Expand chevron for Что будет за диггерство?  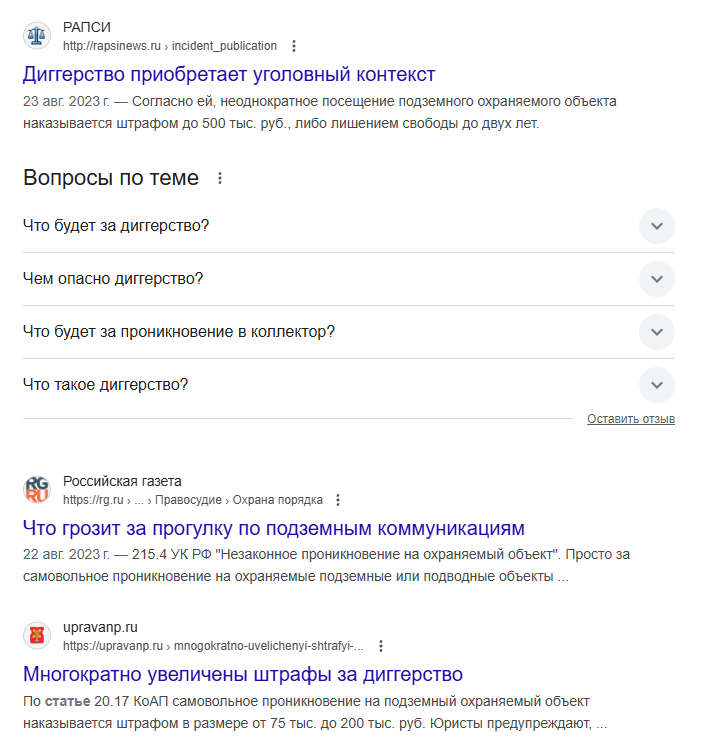(657, 226)
